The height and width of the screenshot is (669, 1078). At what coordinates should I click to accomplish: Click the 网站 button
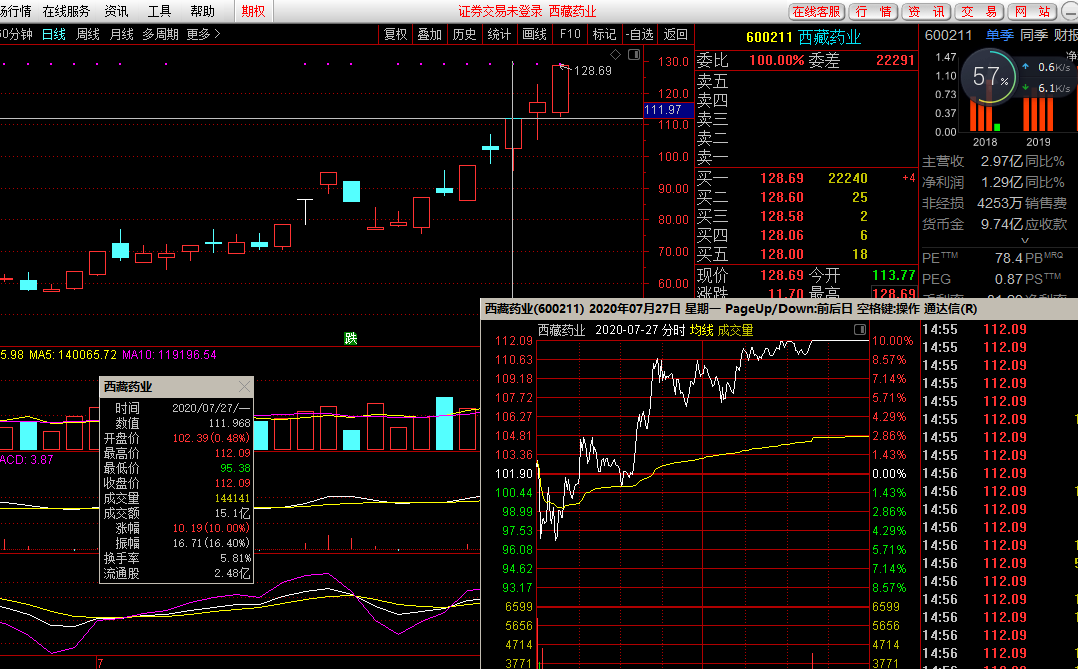pos(1032,12)
